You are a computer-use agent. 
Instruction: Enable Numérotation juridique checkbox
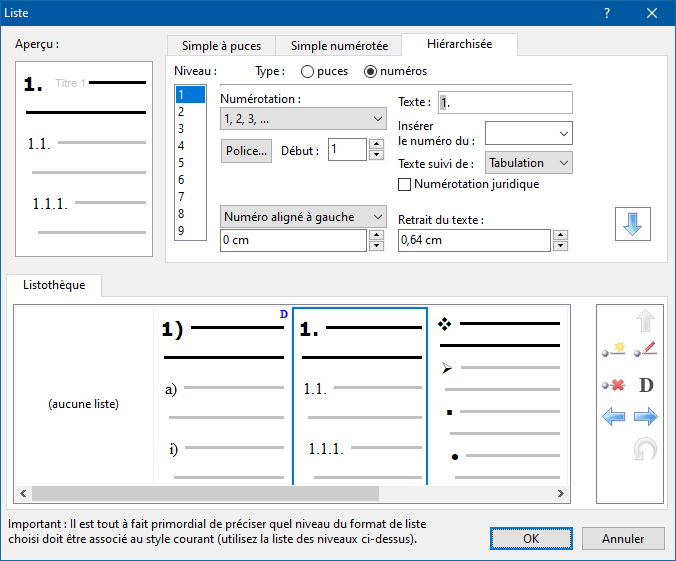pyautogui.click(x=405, y=184)
